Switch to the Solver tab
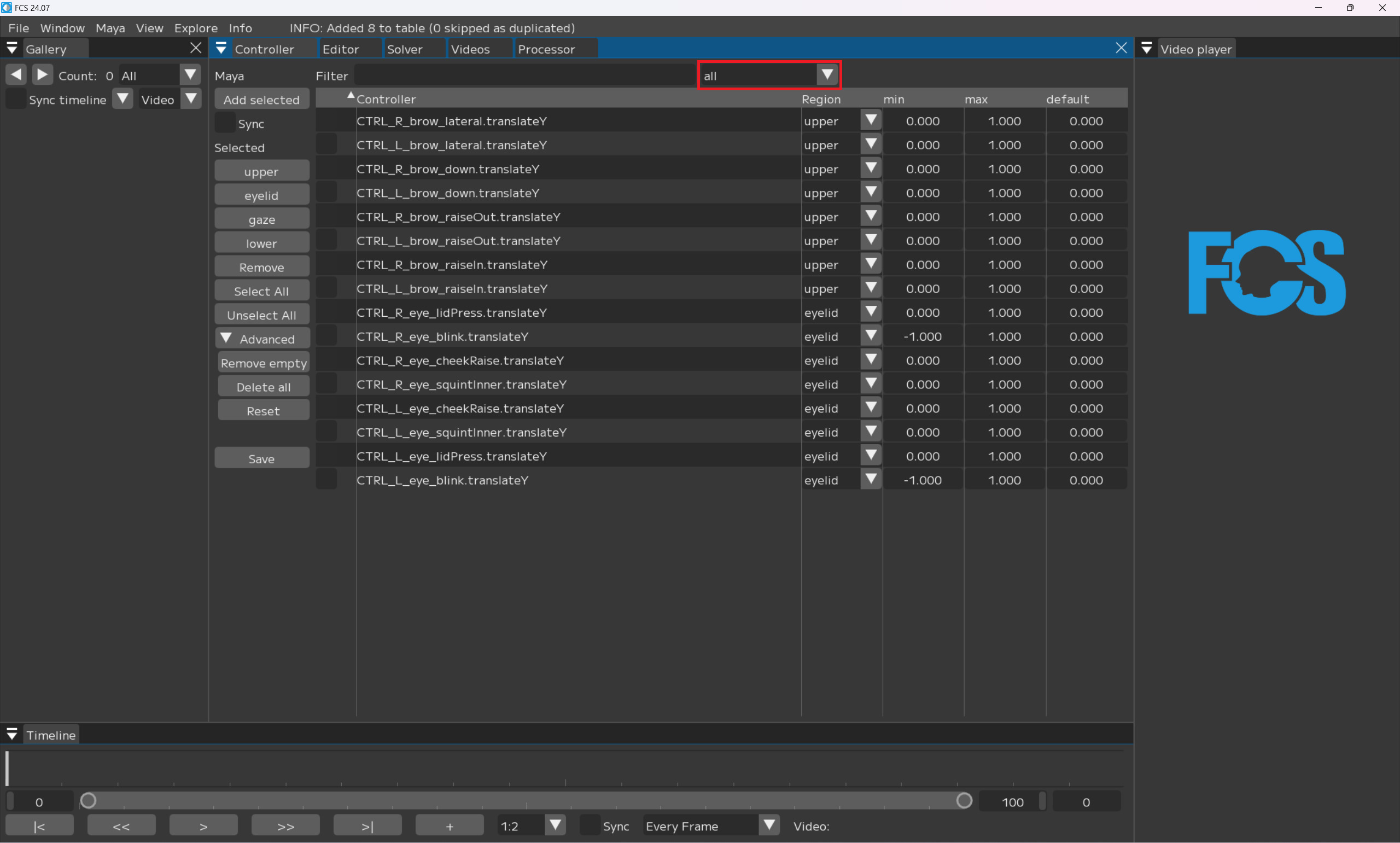Viewport: 1400px width, 843px height. pyautogui.click(x=405, y=49)
